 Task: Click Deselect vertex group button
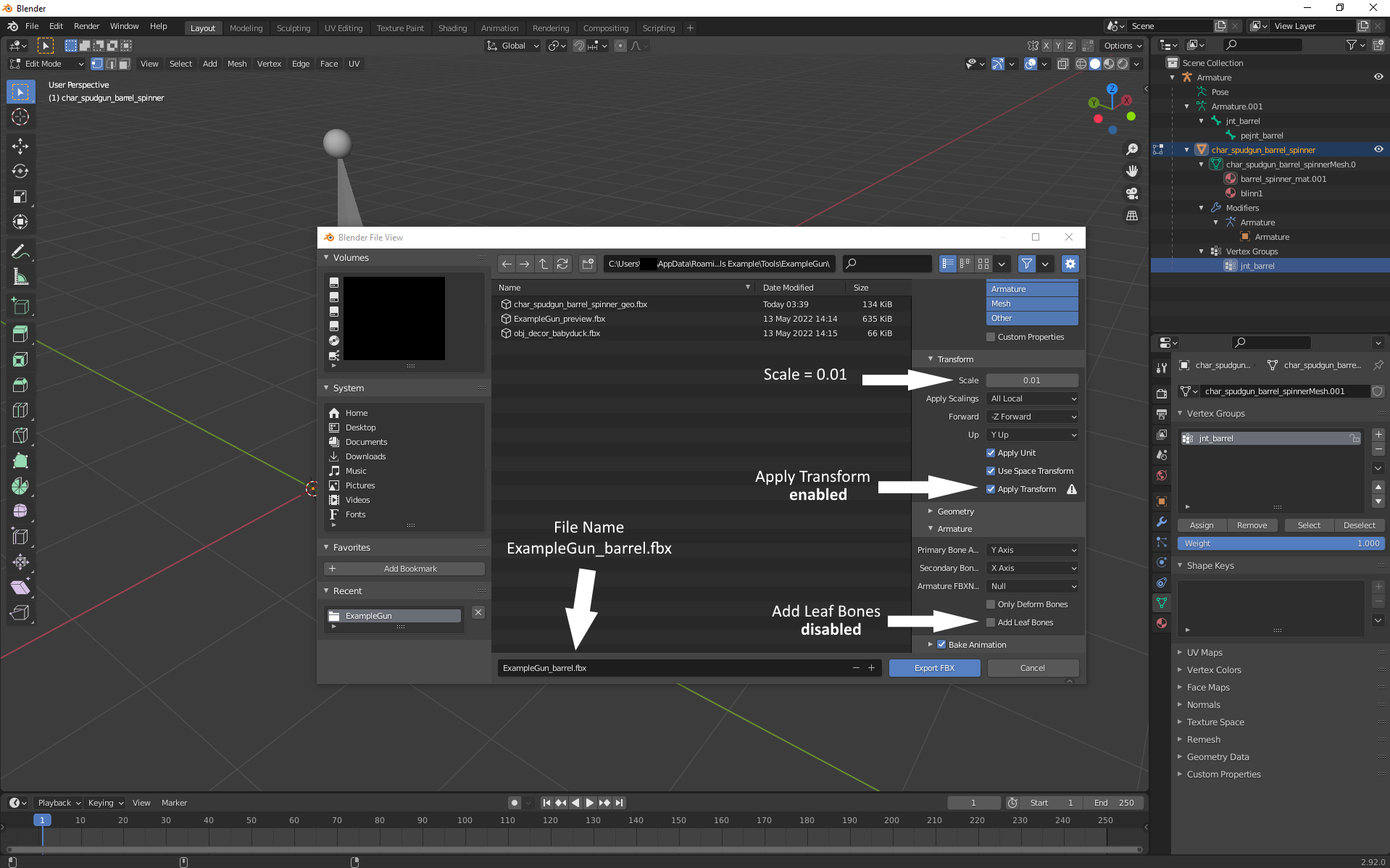[x=1359, y=525]
